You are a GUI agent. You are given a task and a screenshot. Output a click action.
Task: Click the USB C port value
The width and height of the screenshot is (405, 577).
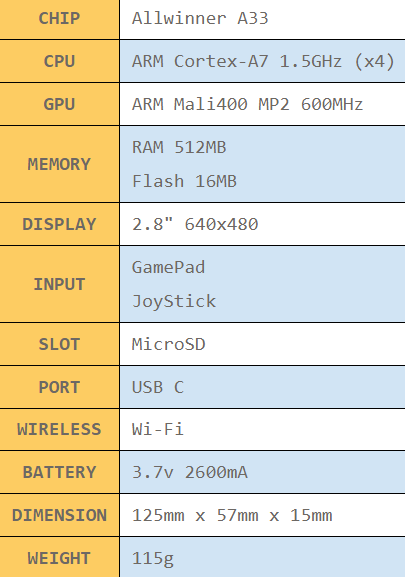tap(158, 387)
